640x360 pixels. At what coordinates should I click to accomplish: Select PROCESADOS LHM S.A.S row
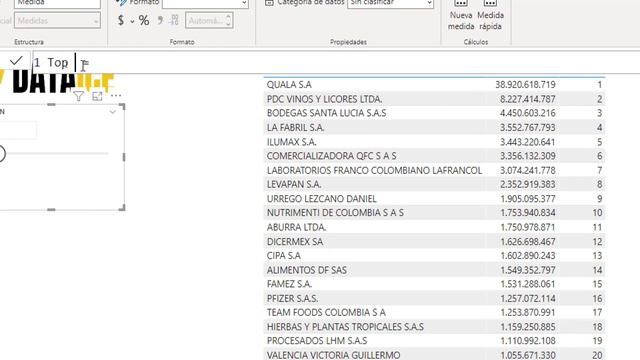pos(434,341)
